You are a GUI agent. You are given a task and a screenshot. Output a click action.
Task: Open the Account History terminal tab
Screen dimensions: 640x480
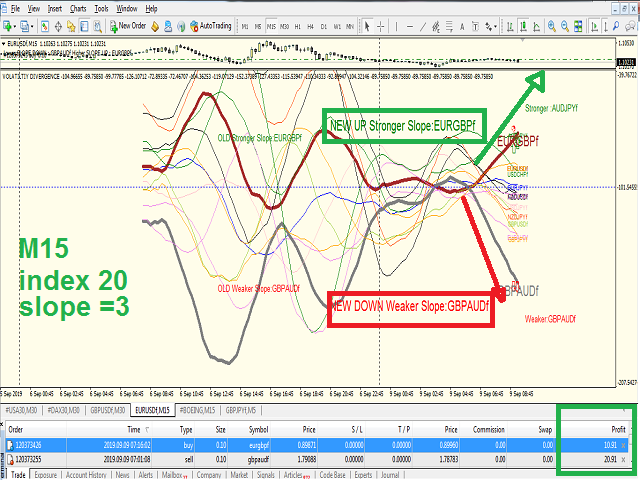click(86, 475)
